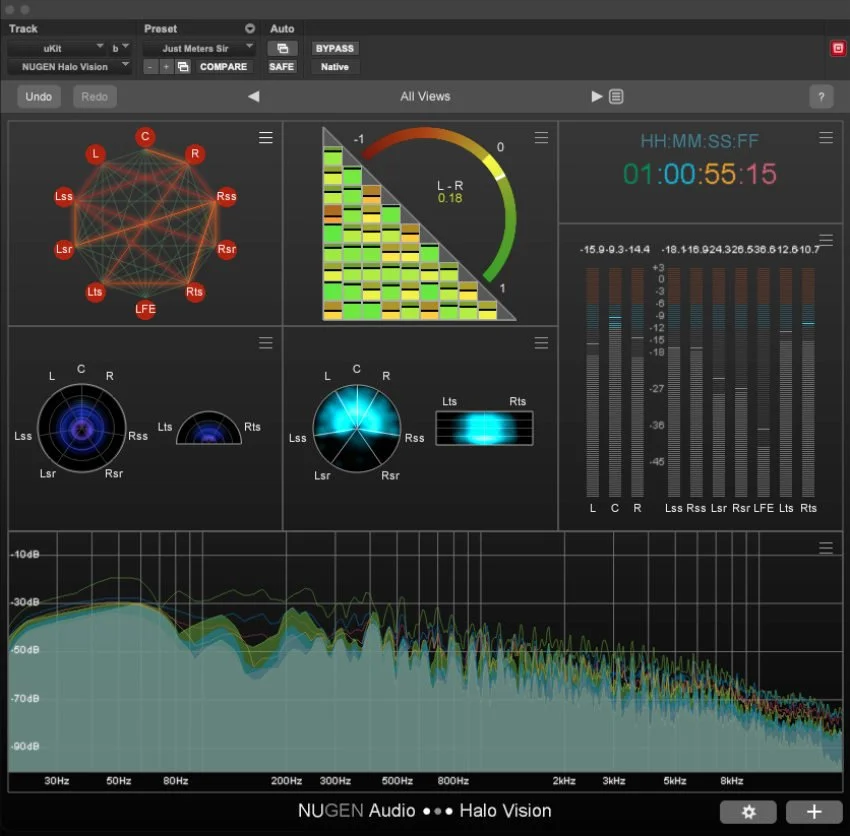Select the Rsr channel node in network view
The width and height of the screenshot is (850, 836).
[227, 249]
